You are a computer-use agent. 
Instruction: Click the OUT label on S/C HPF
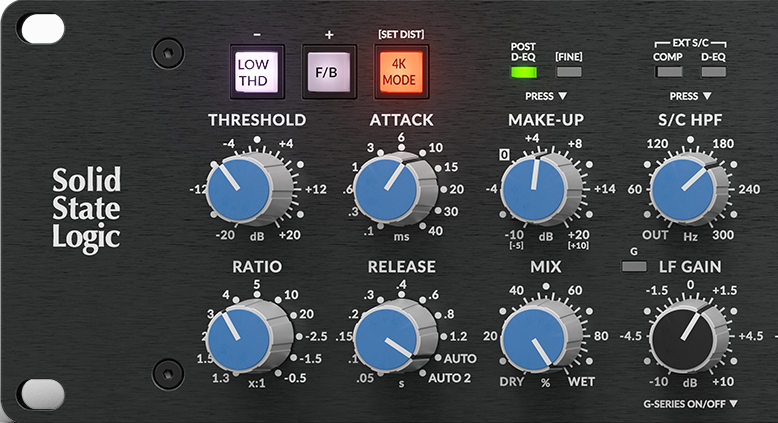point(655,235)
